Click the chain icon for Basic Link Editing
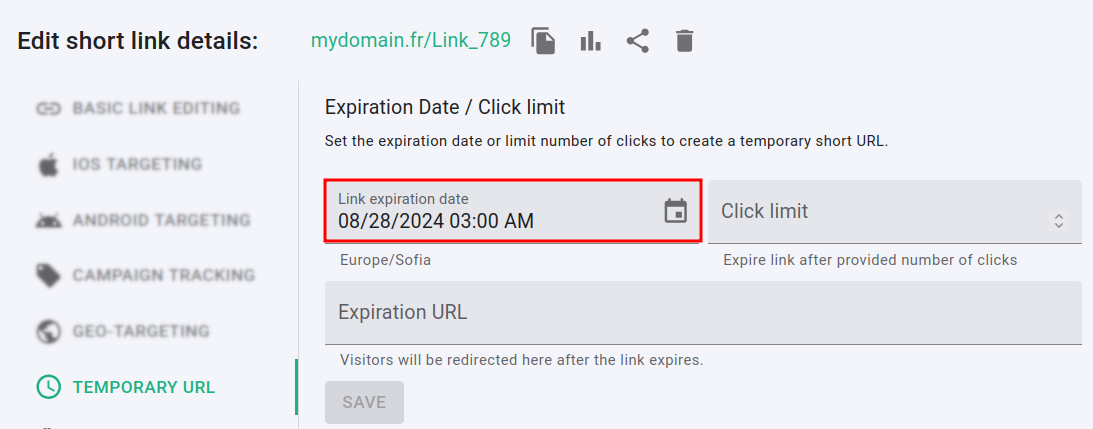Image resolution: width=1093 pixels, height=429 pixels. pos(48,108)
